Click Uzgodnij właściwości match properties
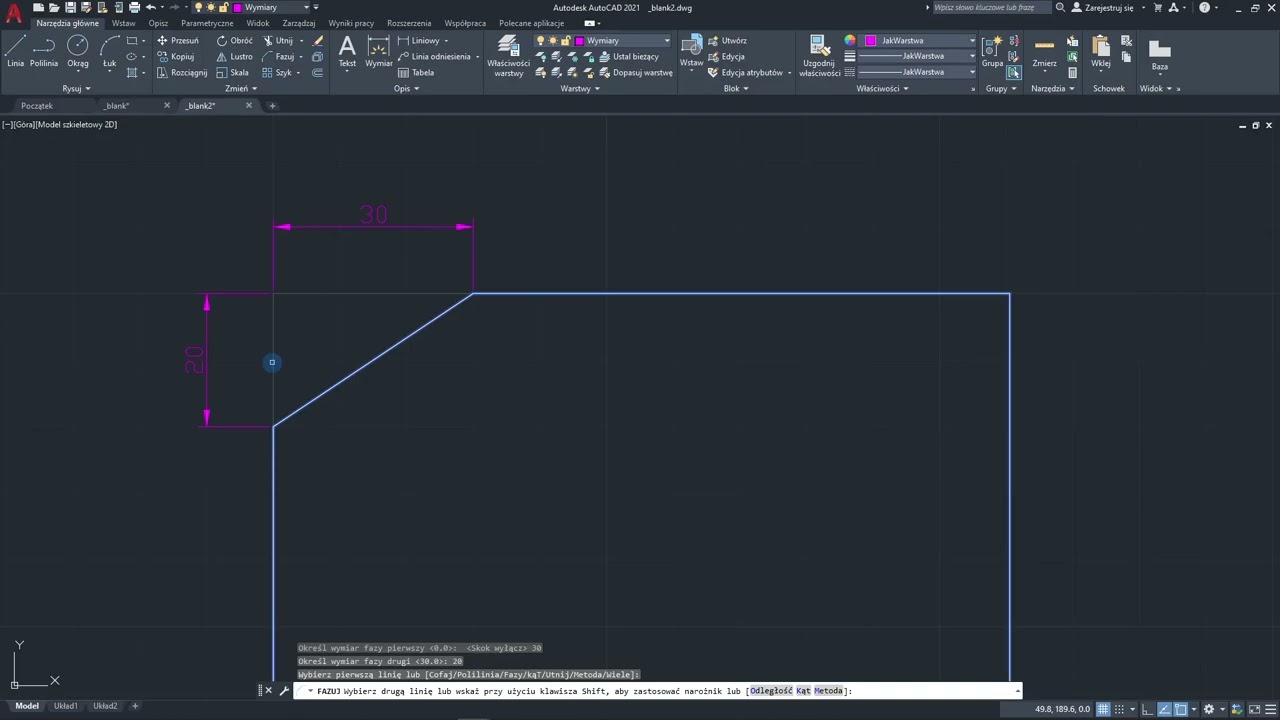Image resolution: width=1280 pixels, height=720 pixels. [819, 56]
